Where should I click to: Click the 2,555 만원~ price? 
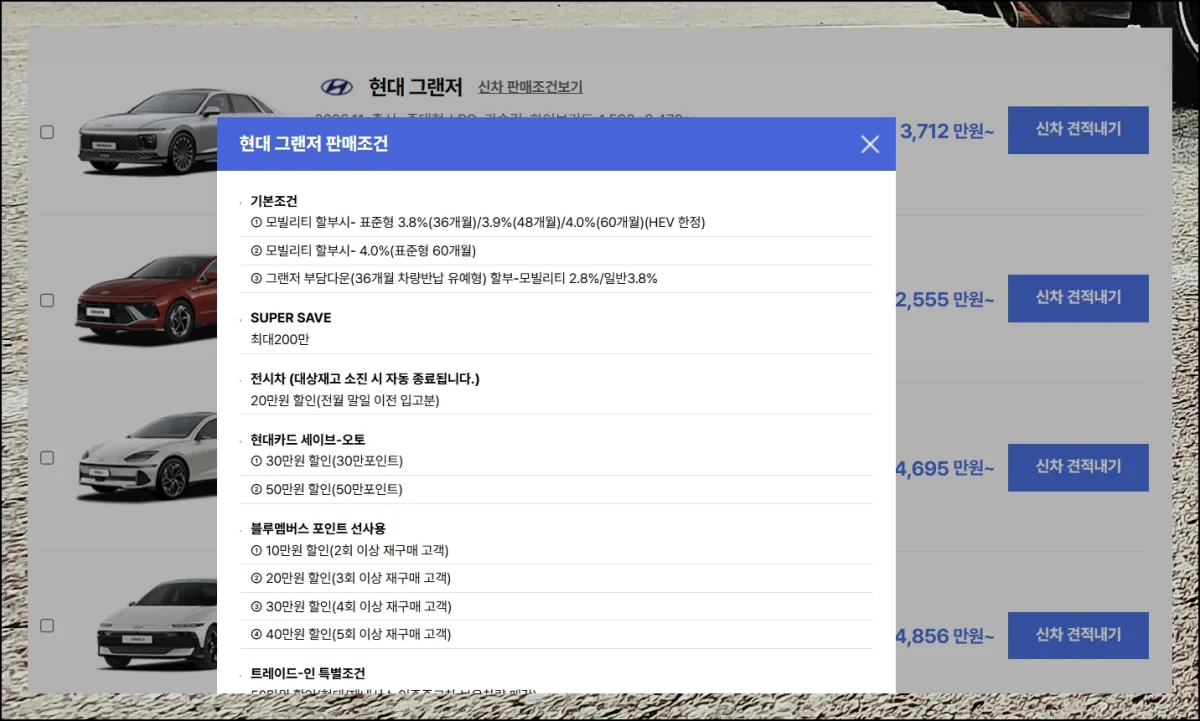click(946, 299)
